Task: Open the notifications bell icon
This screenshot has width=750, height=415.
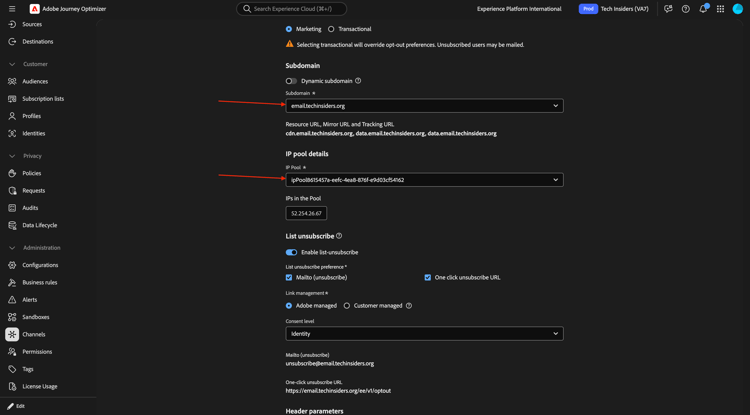Action: 703,9
